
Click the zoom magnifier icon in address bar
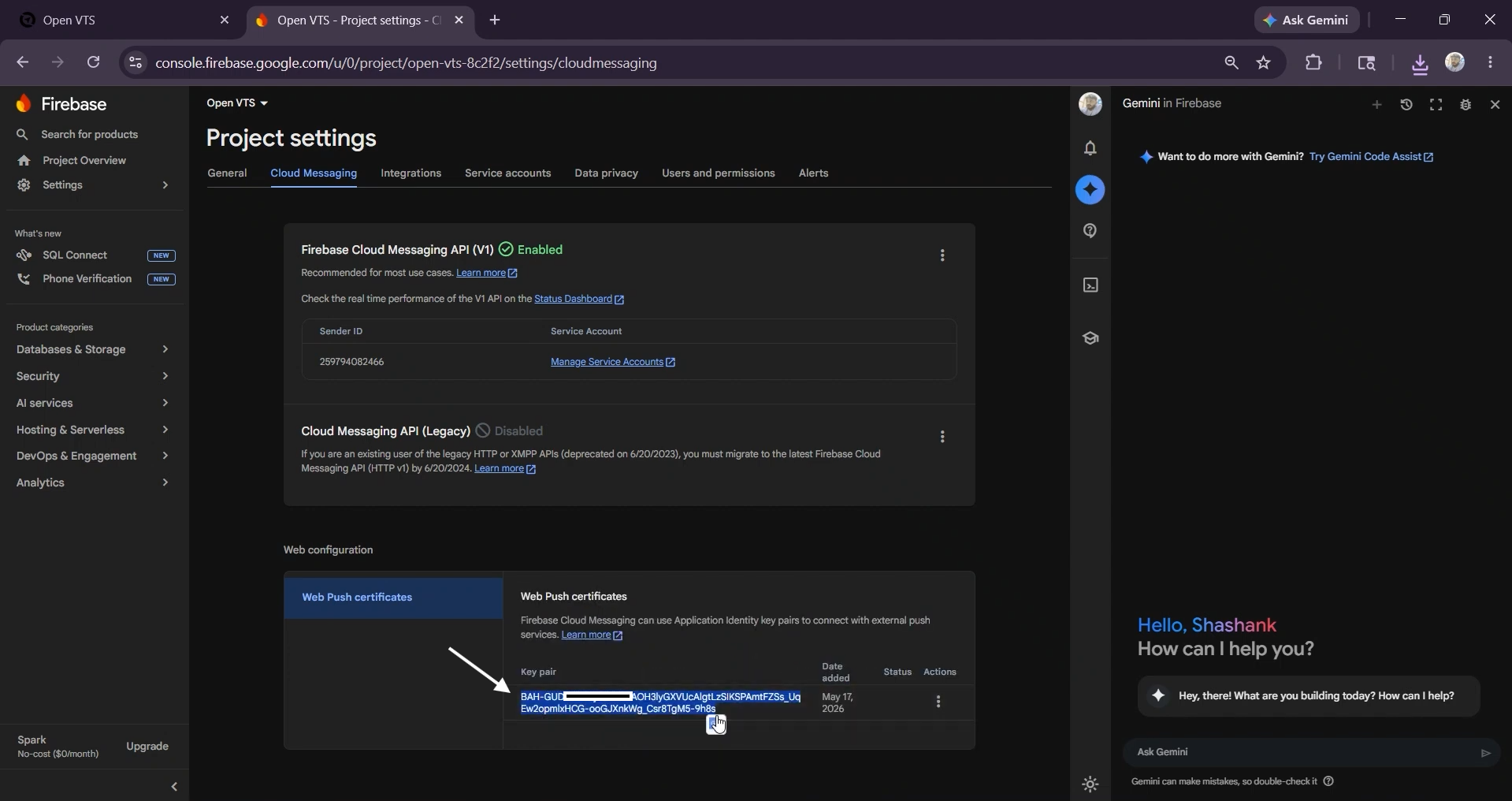[1232, 63]
